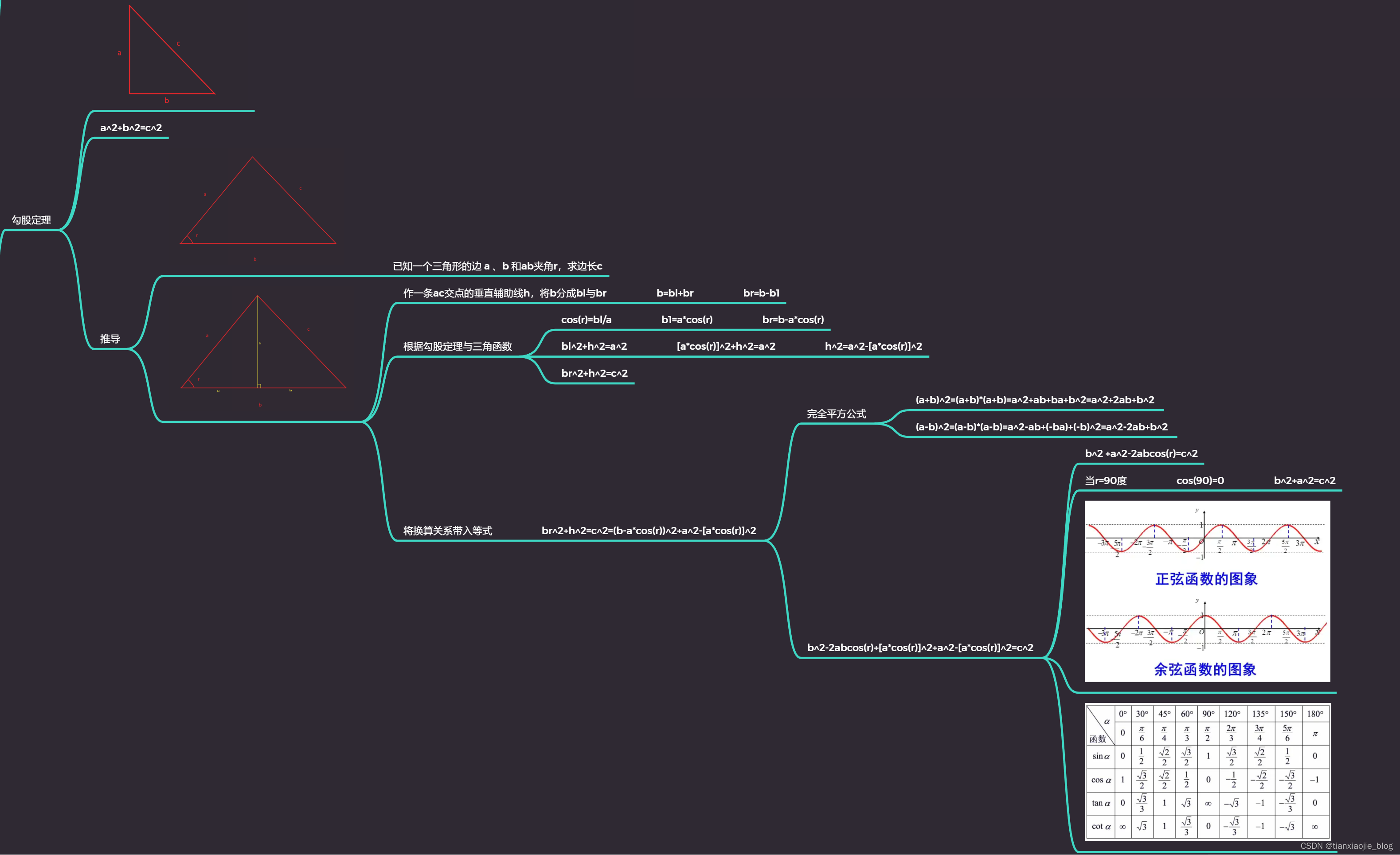
Task: Click the text b=bl+br
Action: 675,293
